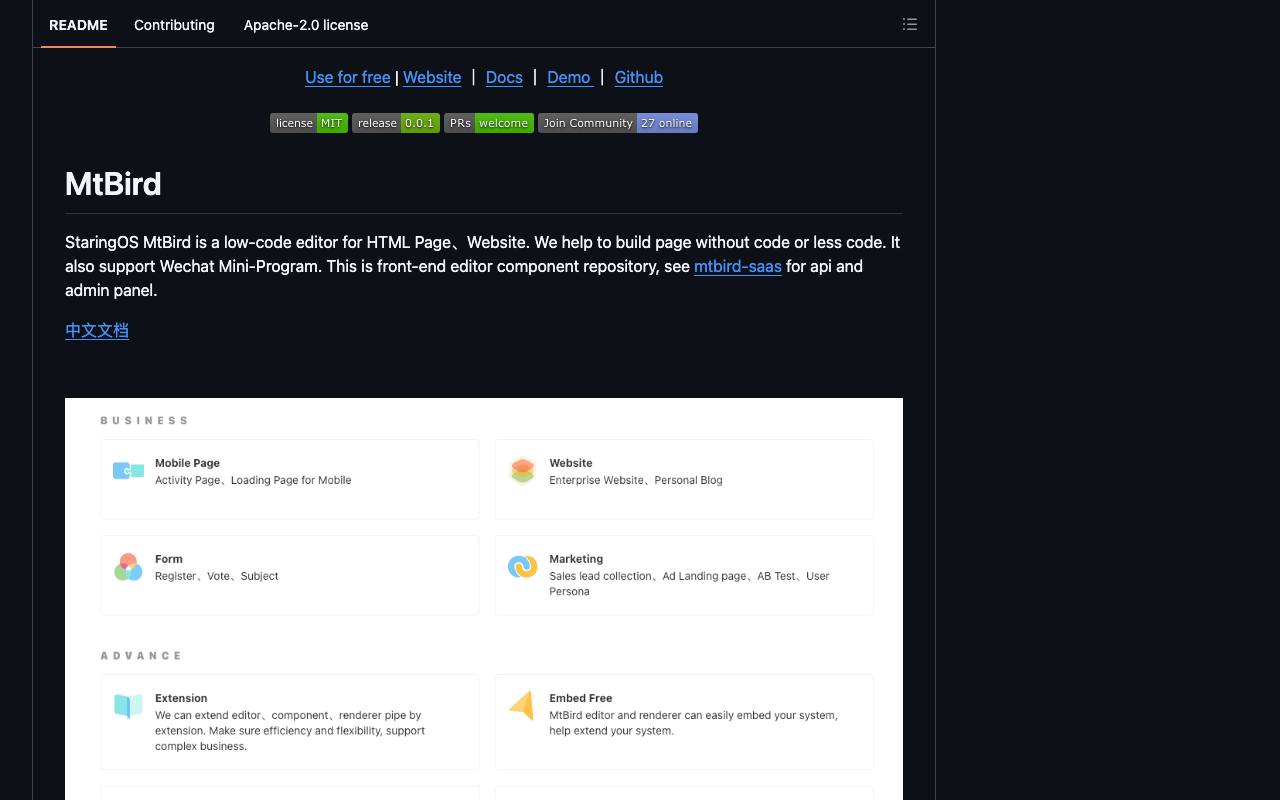Click the Extension card title
Screen dimensions: 1280x800
[x=181, y=698]
